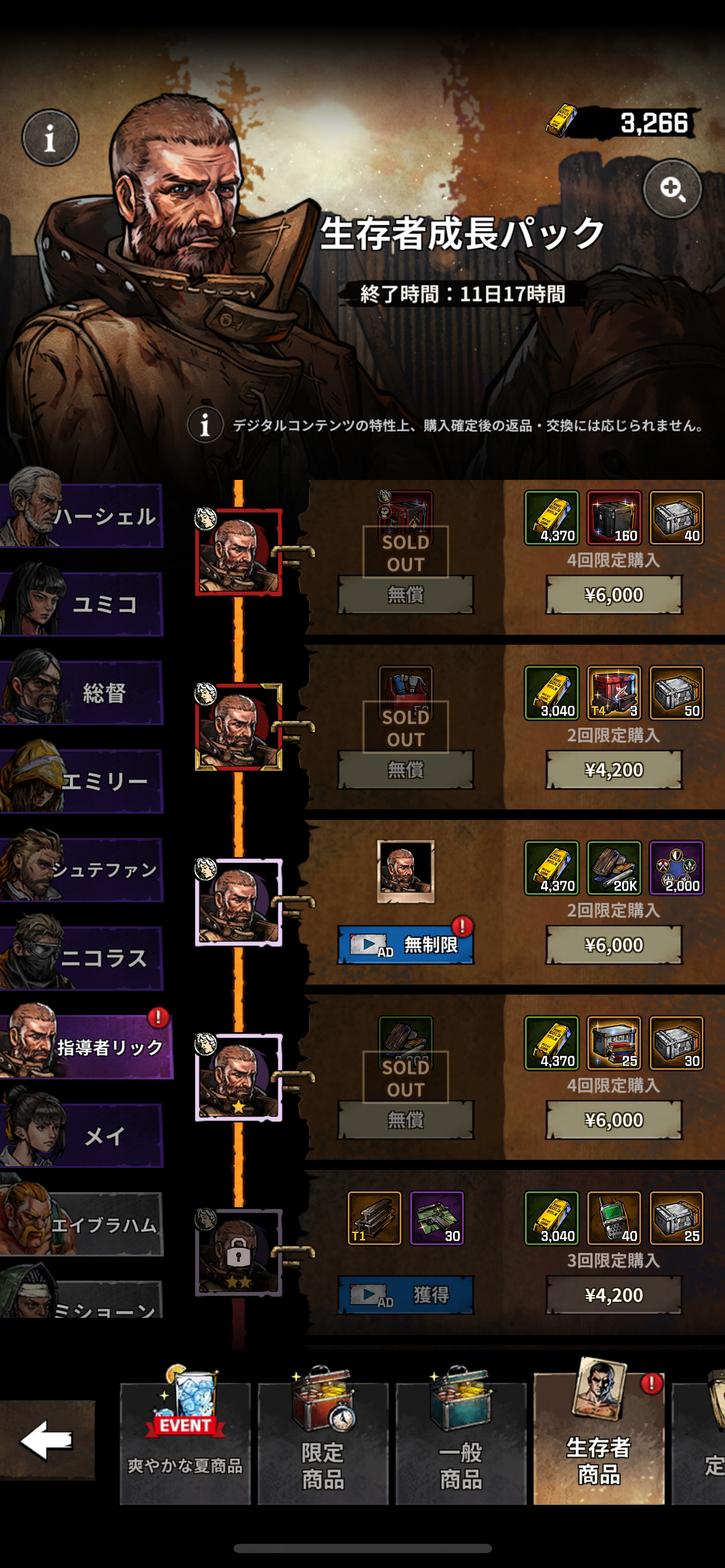Tap the radio item reward showing 40

613,1217
